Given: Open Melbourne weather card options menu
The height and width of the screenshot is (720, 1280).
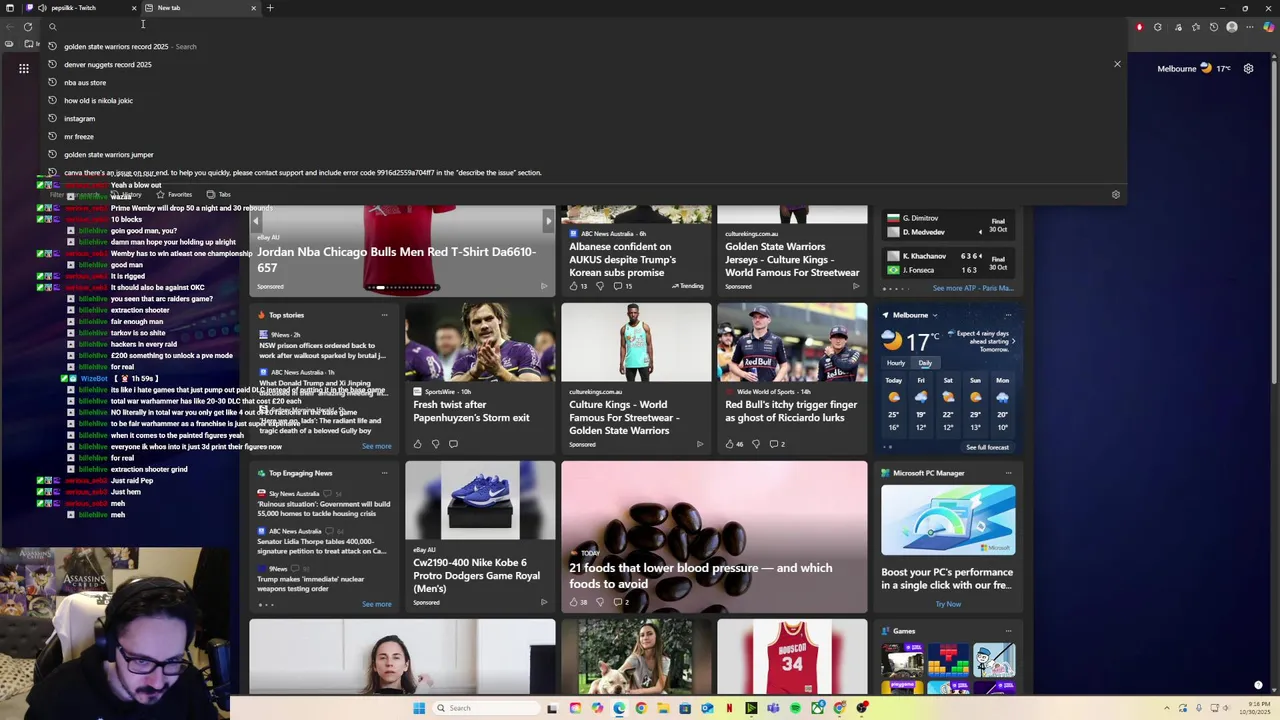Looking at the screenshot, I should click(x=1008, y=315).
